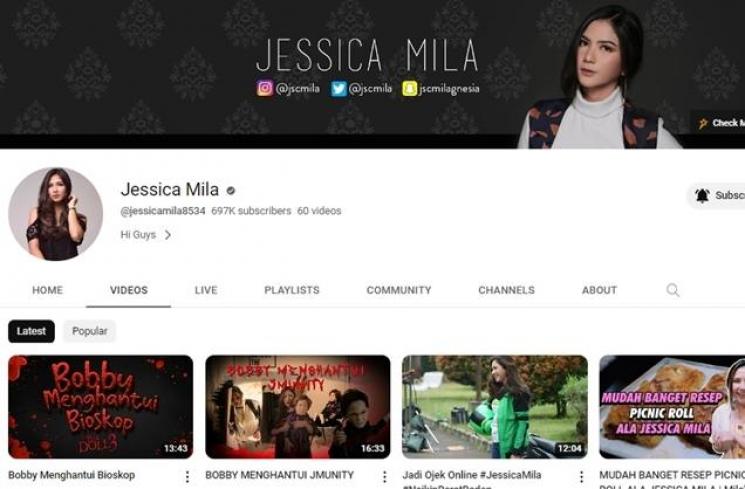Click the @jscmila Twitter handle link
This screenshot has width=745, height=489.
370,88
